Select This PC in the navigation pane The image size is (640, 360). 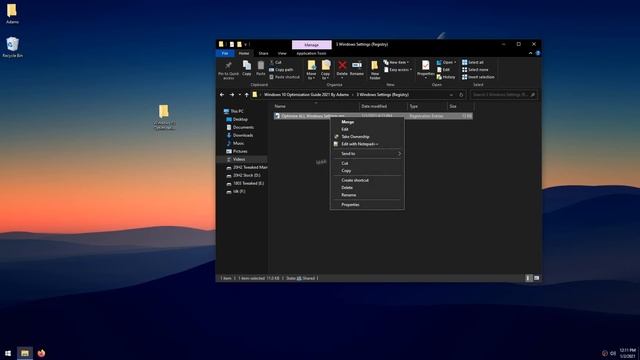point(233,111)
